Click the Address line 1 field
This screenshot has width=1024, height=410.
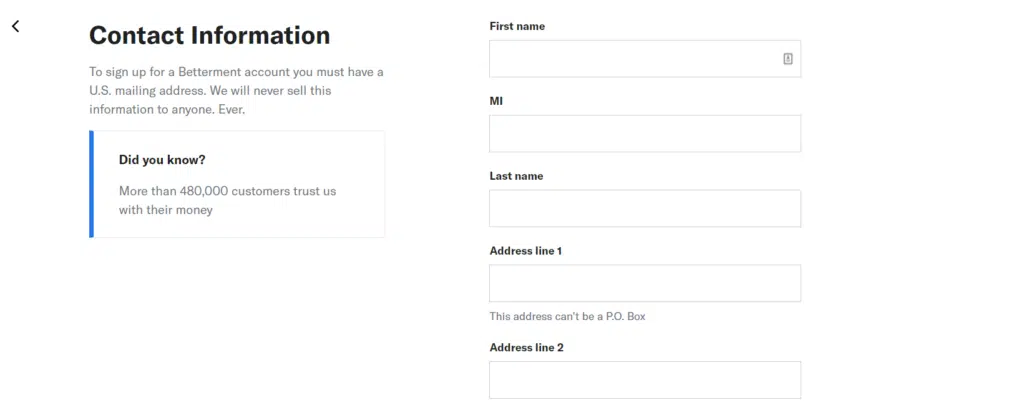(645, 283)
